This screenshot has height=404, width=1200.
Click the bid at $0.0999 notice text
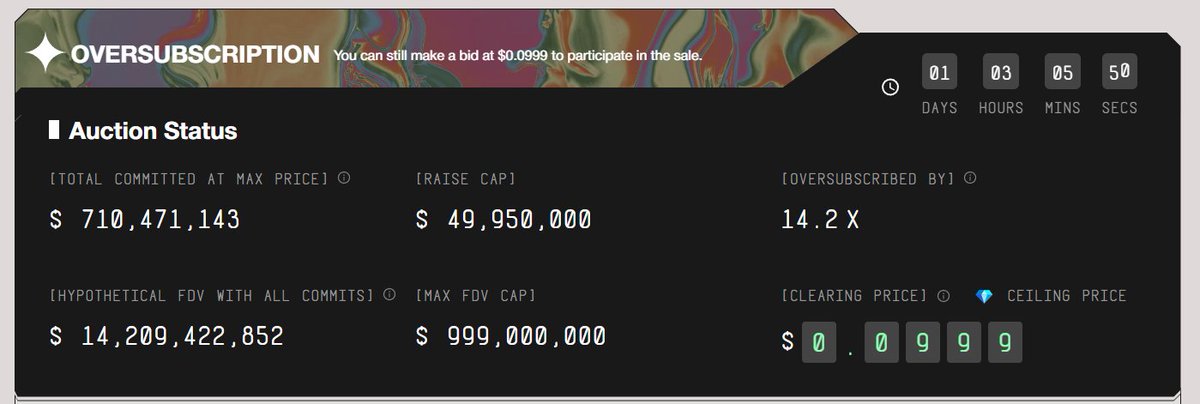tap(517, 55)
